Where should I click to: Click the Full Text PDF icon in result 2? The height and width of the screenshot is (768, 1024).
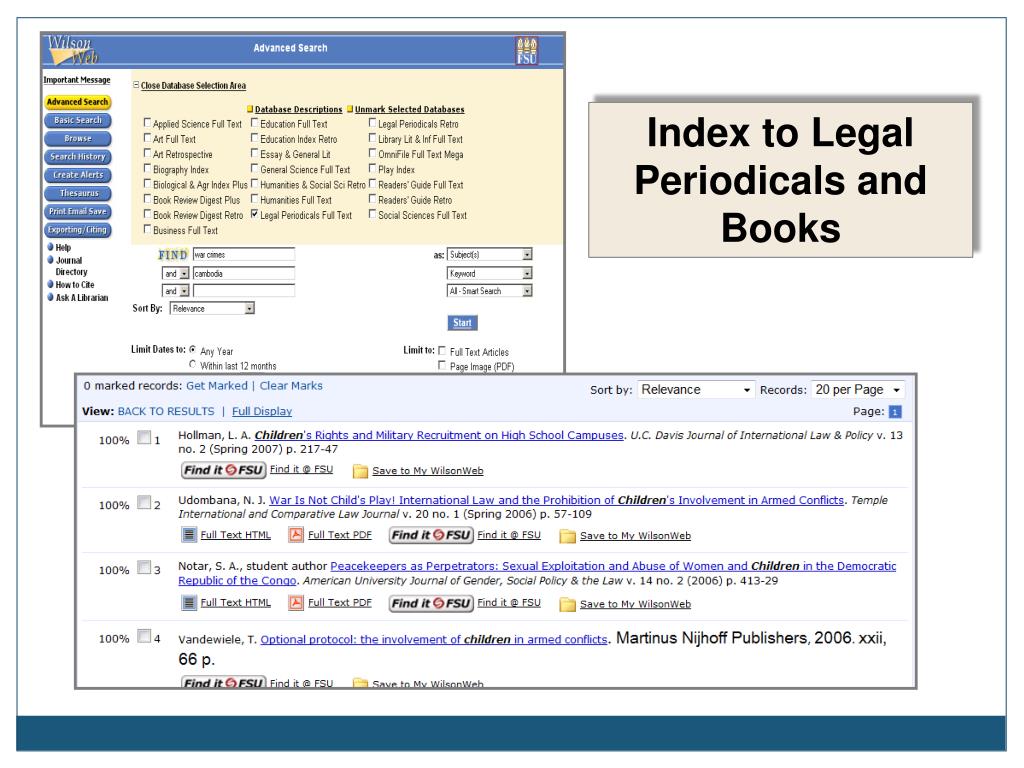[296, 535]
